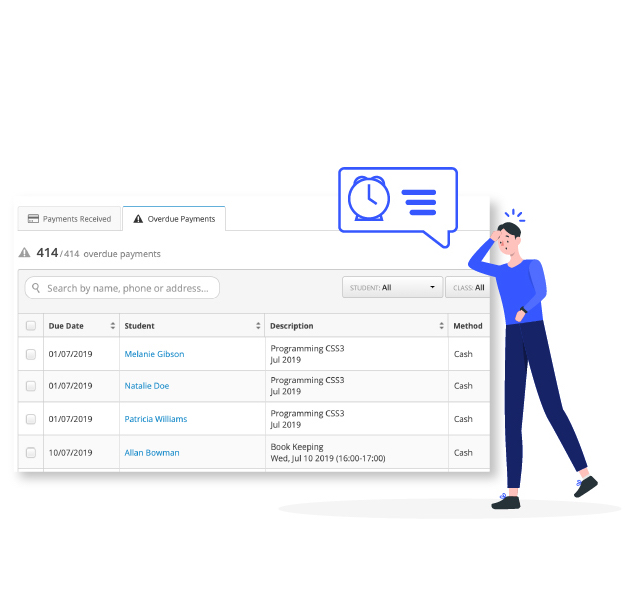Viewport: 640px width, 597px height.
Task: Open the Allan Bowman student link
Action: (x=152, y=452)
